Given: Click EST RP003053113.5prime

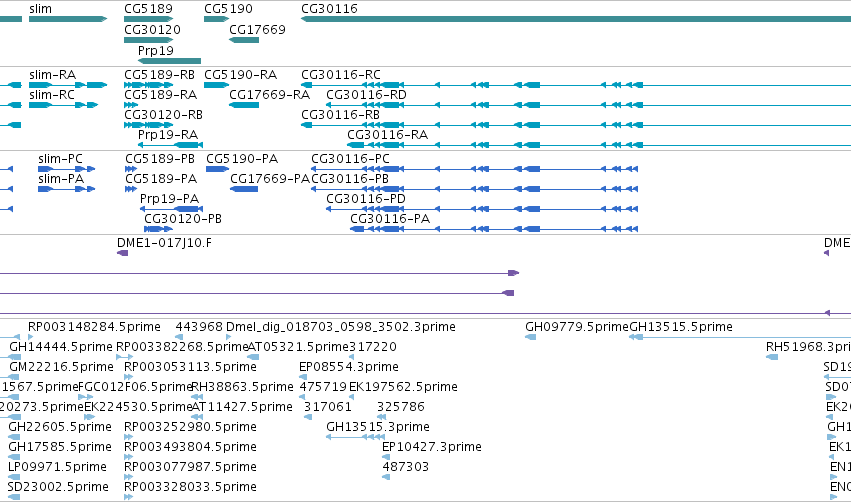Looking at the screenshot, I should coord(190,367).
